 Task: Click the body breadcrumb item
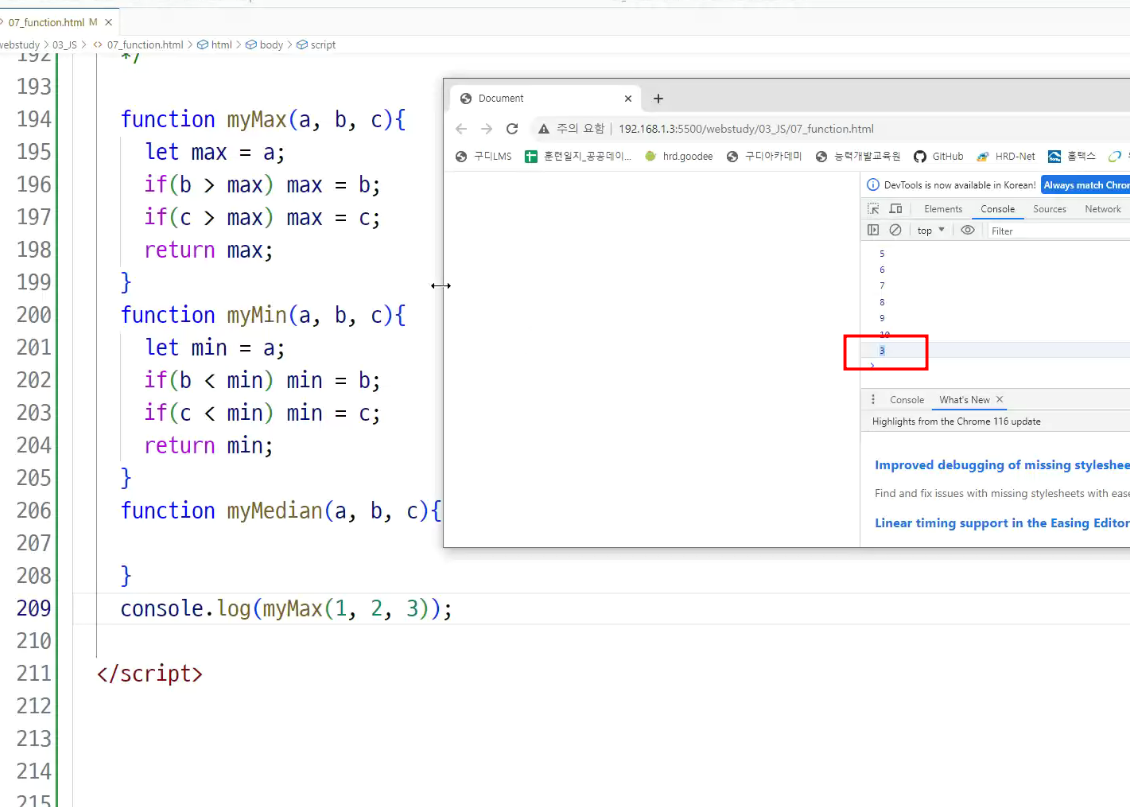coord(264,45)
